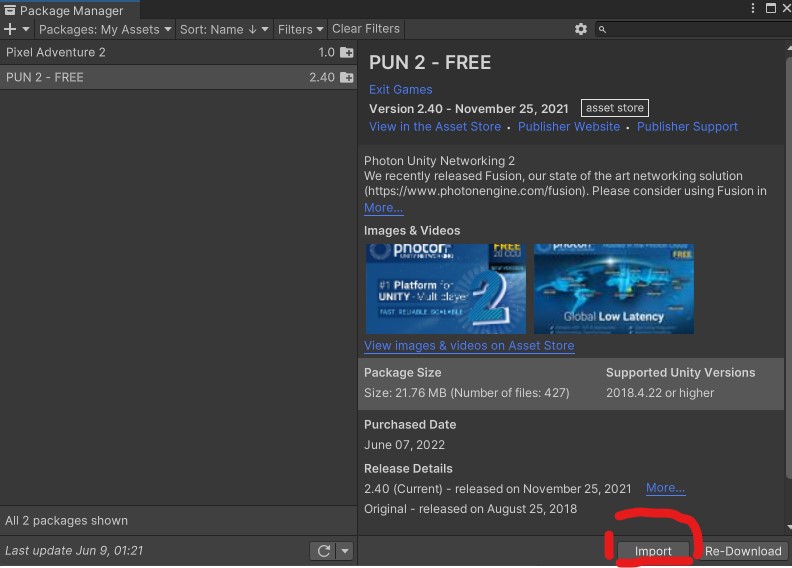Click the refresh package list icon

tap(324, 551)
